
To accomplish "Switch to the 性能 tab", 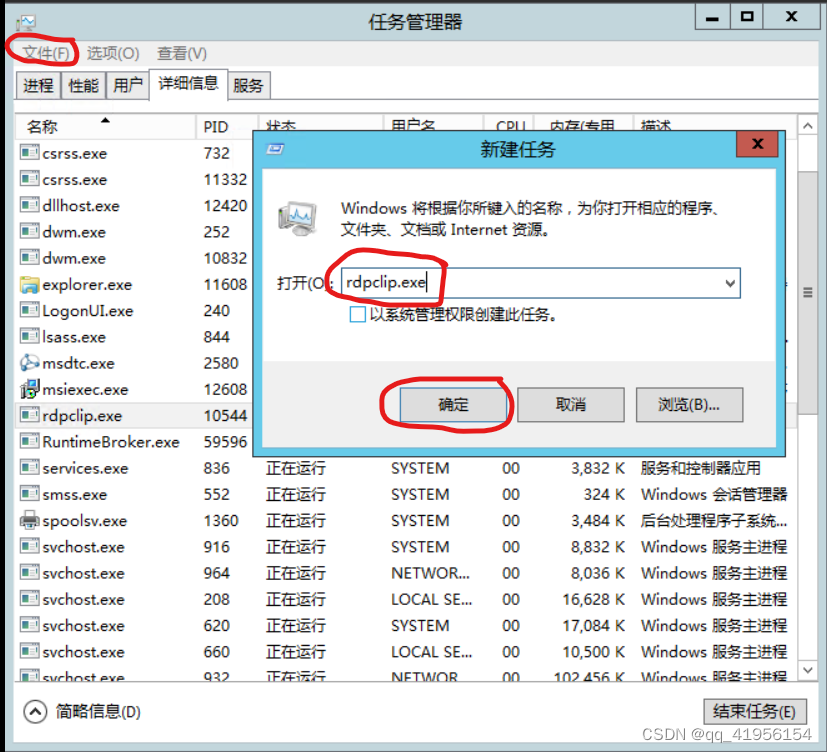I will pos(83,85).
